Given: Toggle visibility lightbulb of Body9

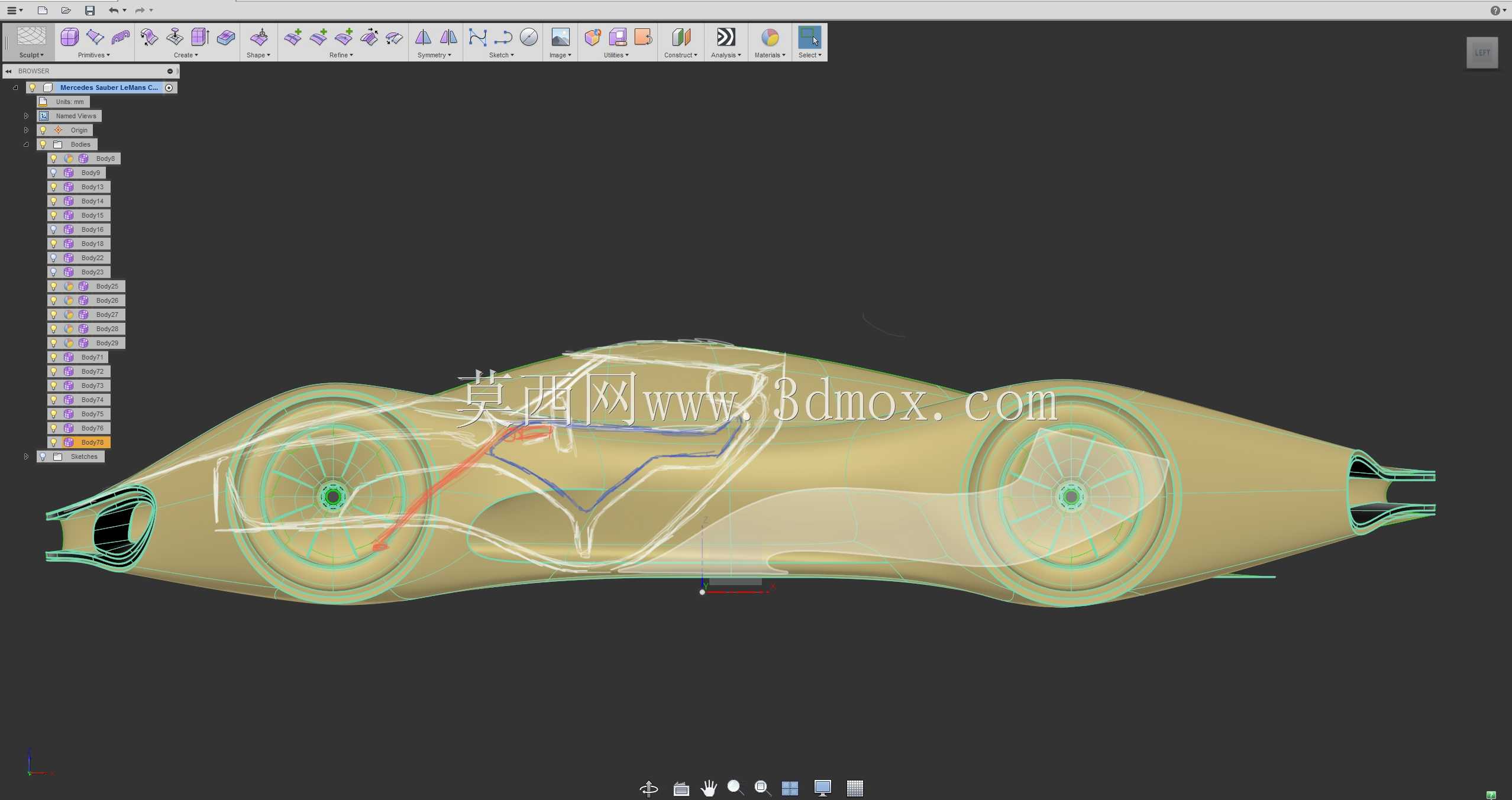Looking at the screenshot, I should tap(54, 173).
